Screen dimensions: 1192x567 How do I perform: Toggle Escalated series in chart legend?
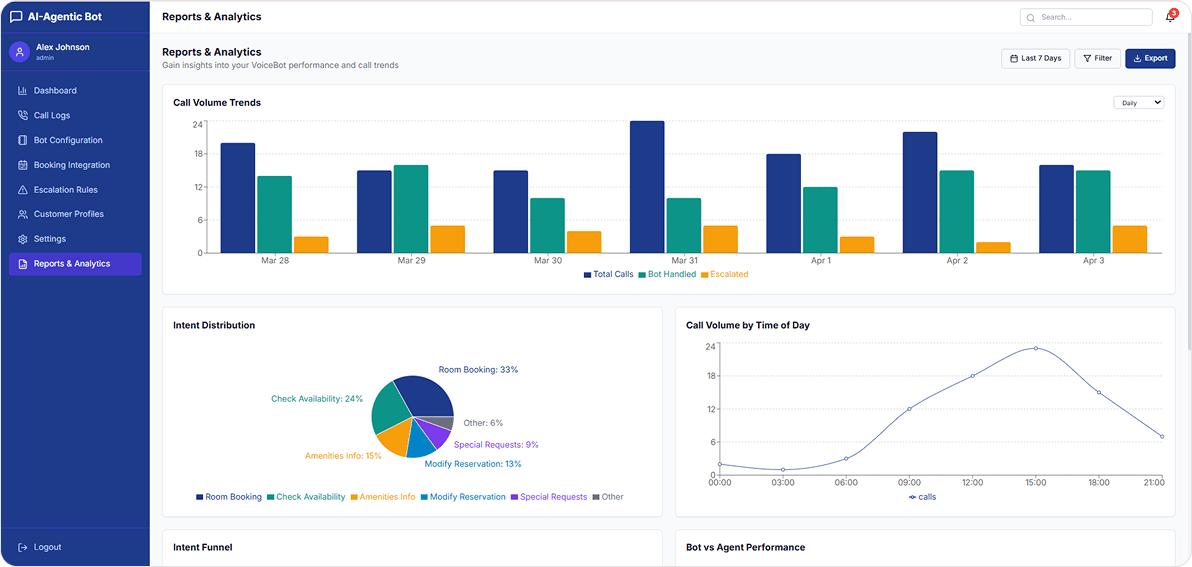[724, 274]
